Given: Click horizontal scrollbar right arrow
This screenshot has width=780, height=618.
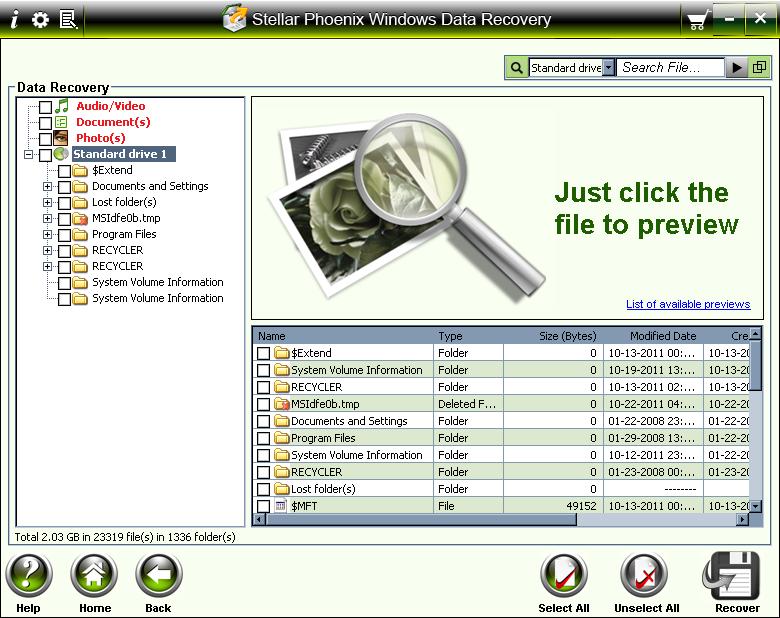Looking at the screenshot, I should coord(742,520).
